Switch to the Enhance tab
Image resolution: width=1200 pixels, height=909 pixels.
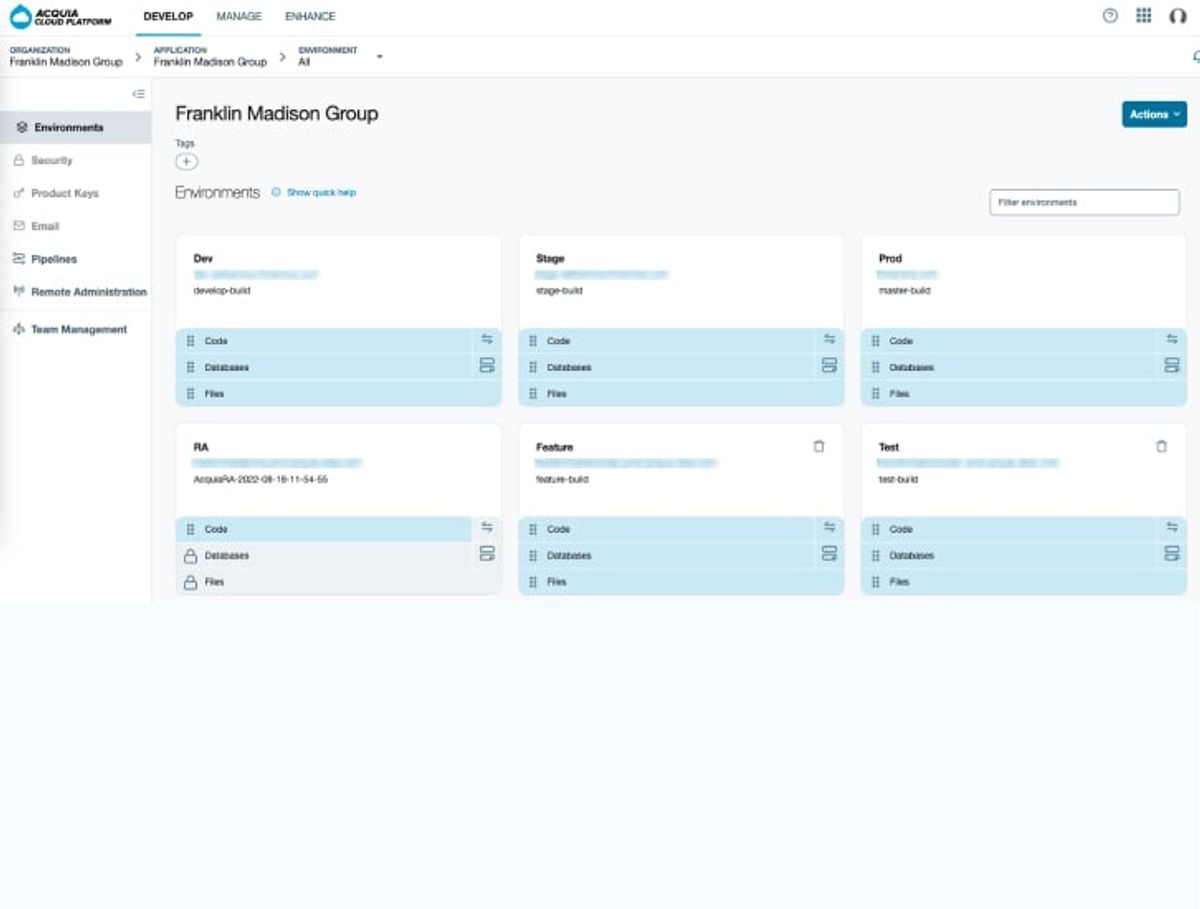pos(310,16)
